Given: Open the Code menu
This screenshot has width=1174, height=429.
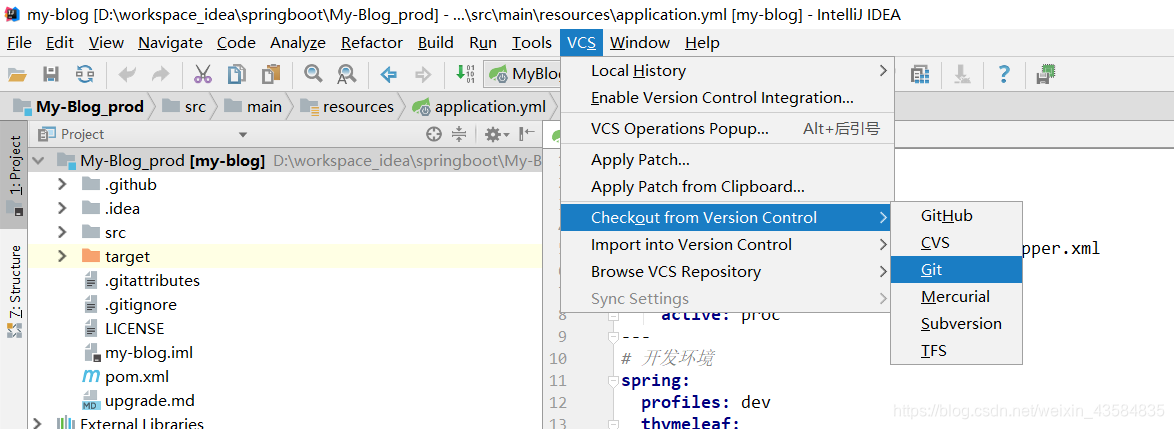Looking at the screenshot, I should click(x=237, y=43).
